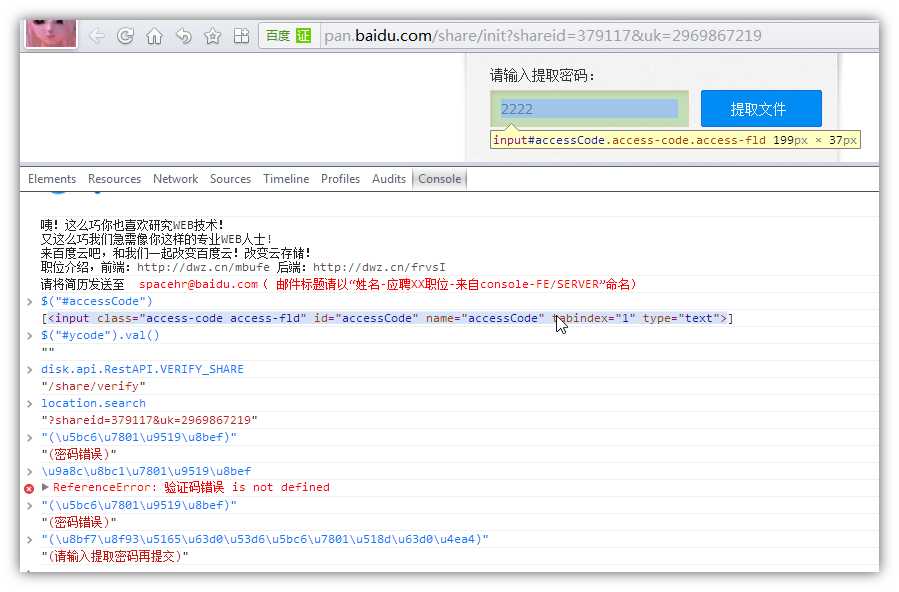This screenshot has width=899, height=592.
Task: Open the http://dwz.cn/mbufe link
Action: (203, 267)
